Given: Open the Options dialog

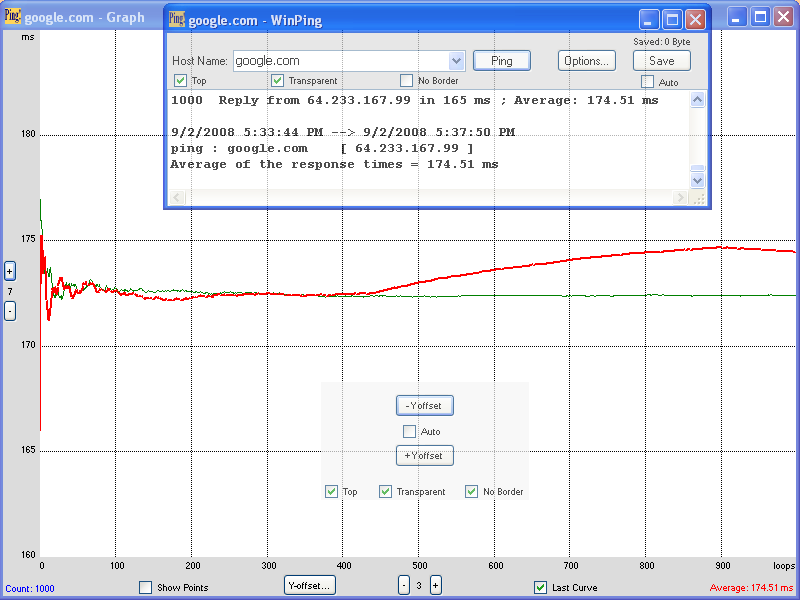Looking at the screenshot, I should click(x=586, y=61).
